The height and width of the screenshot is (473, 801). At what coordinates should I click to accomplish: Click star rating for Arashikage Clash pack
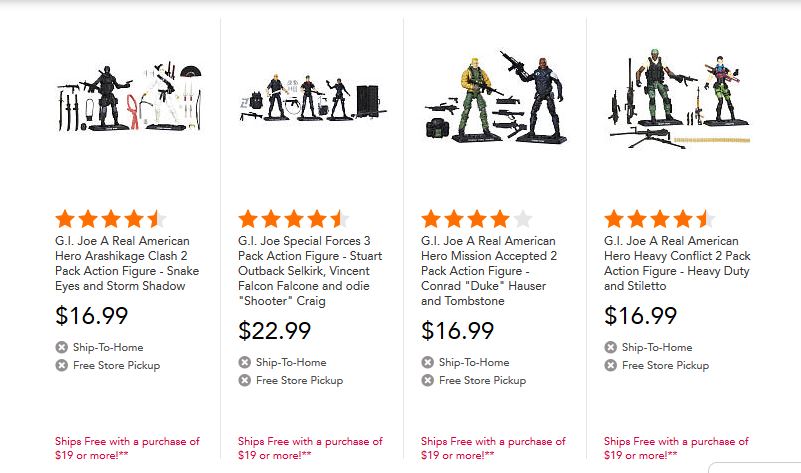click(112, 219)
